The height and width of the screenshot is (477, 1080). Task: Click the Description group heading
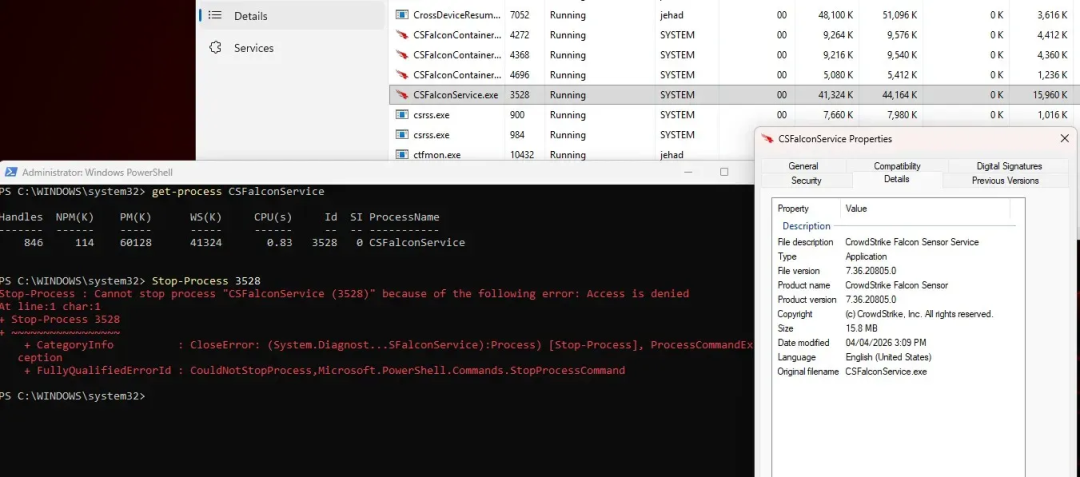[x=806, y=226]
